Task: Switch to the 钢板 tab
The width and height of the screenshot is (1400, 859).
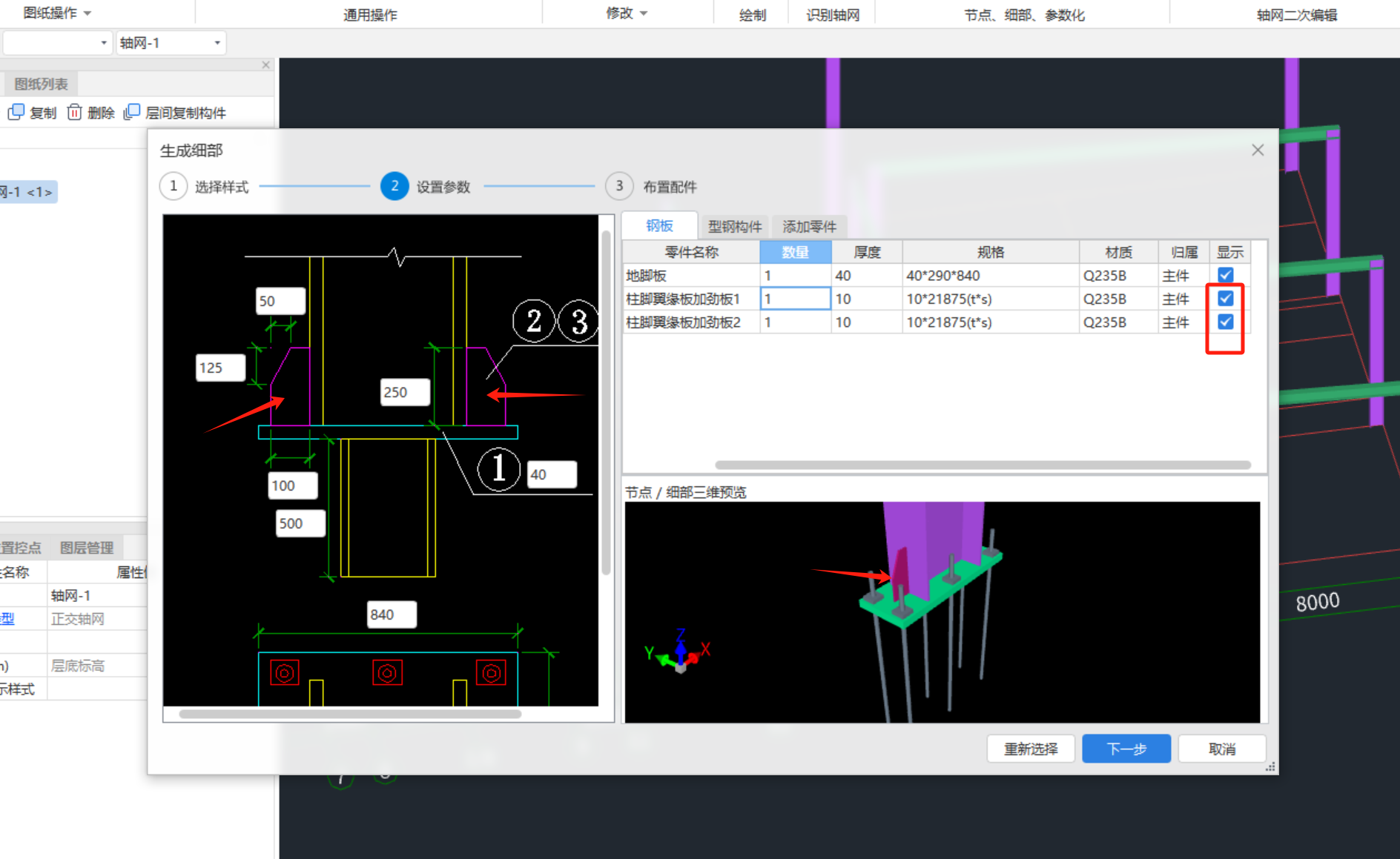Action: coord(659,226)
